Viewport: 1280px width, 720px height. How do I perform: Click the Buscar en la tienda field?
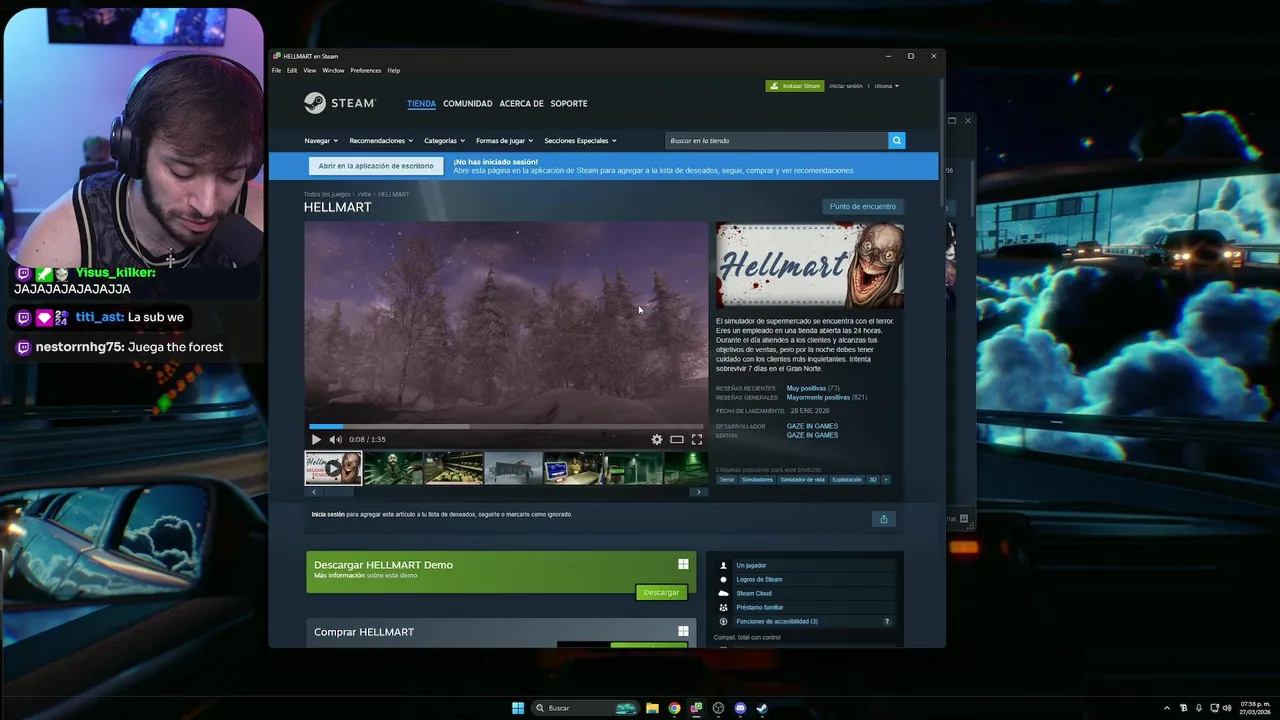click(777, 141)
